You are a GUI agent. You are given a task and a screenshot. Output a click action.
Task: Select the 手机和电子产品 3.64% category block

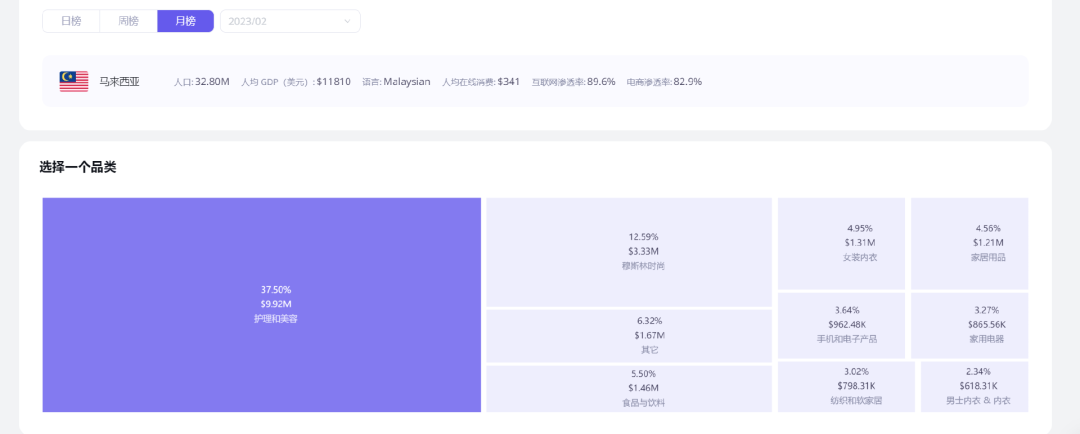841,325
